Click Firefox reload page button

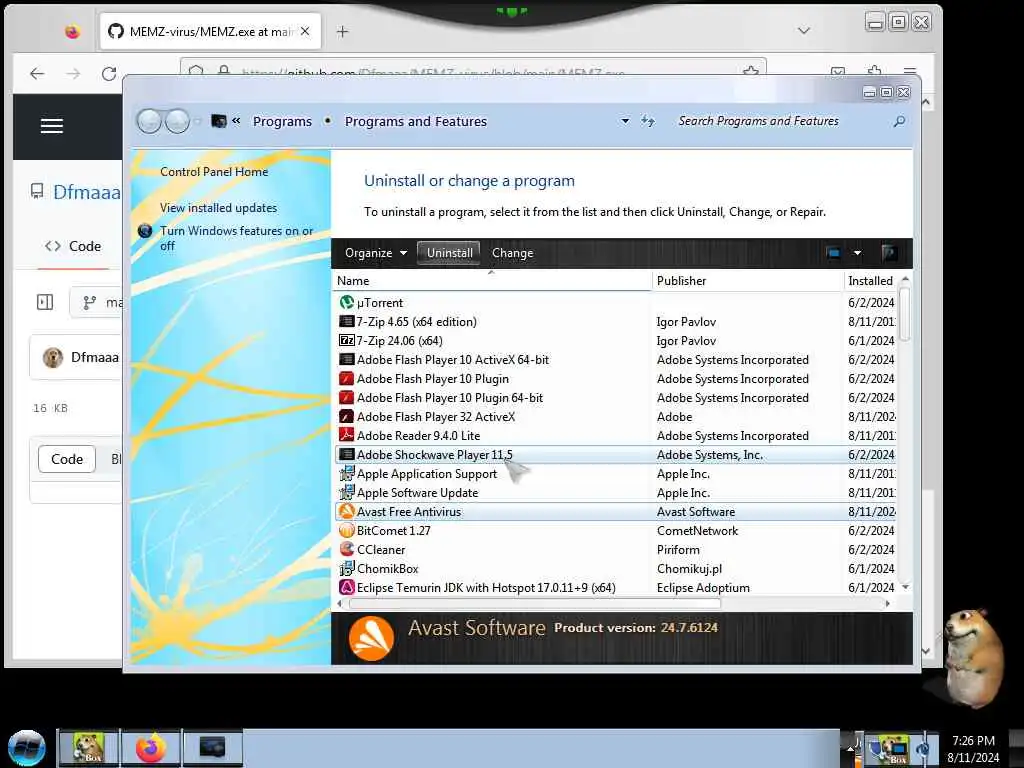[x=109, y=74]
